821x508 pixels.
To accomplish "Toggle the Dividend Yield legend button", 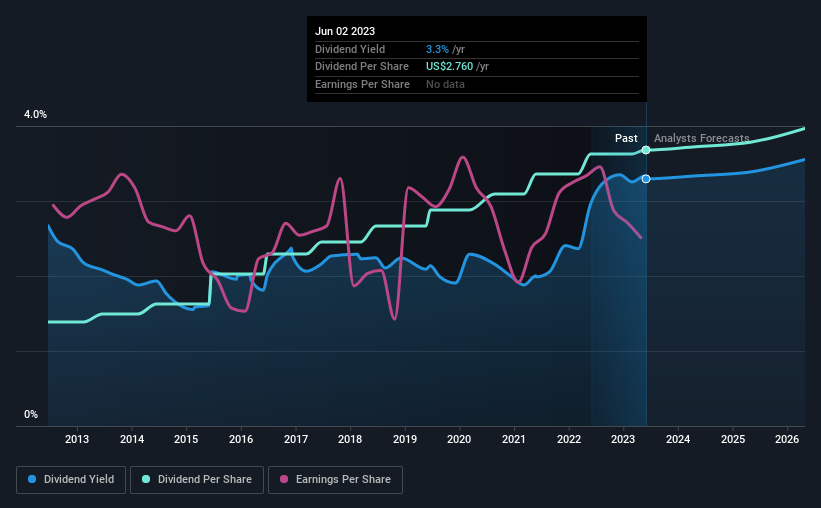I will [71, 480].
